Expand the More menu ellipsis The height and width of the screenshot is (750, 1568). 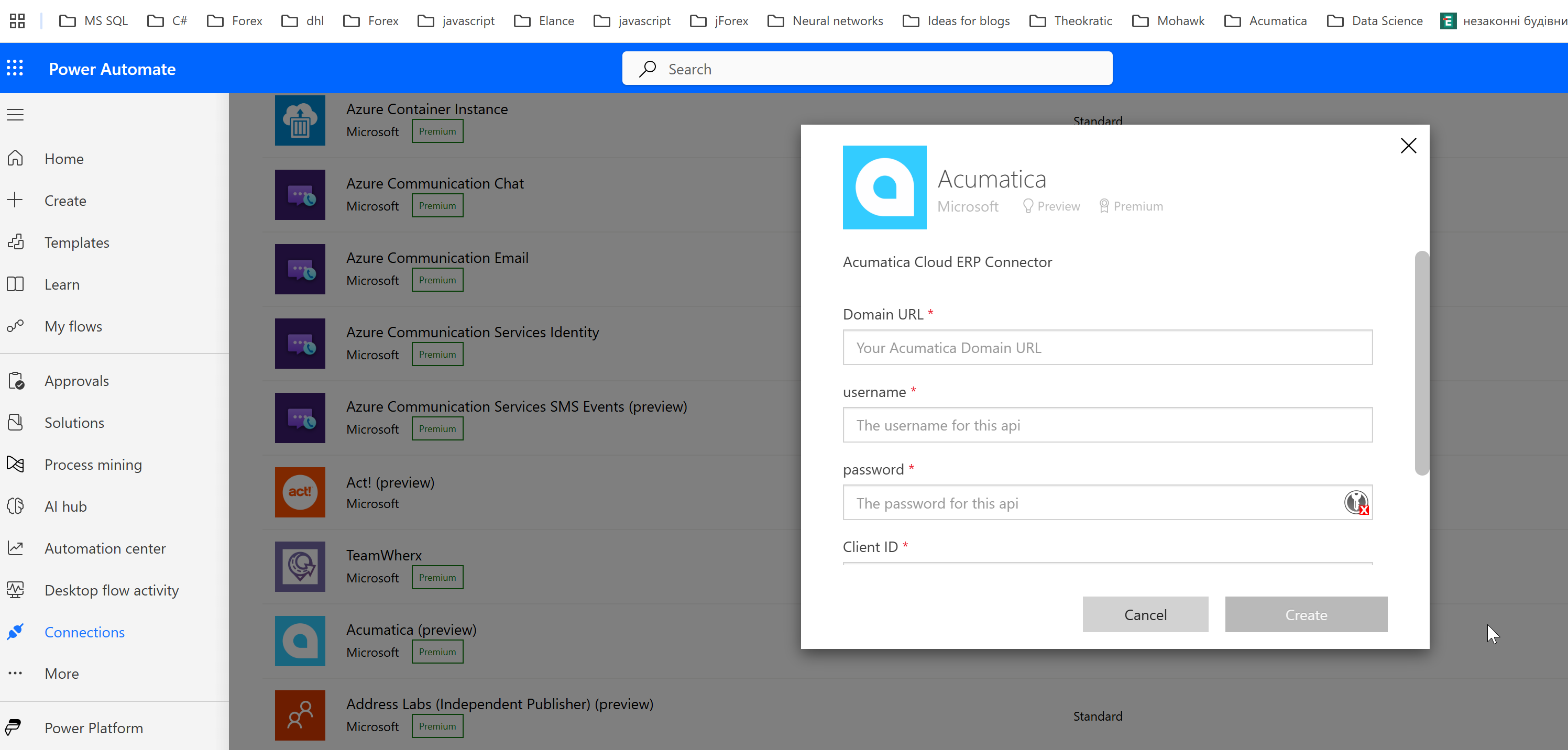tap(15, 674)
